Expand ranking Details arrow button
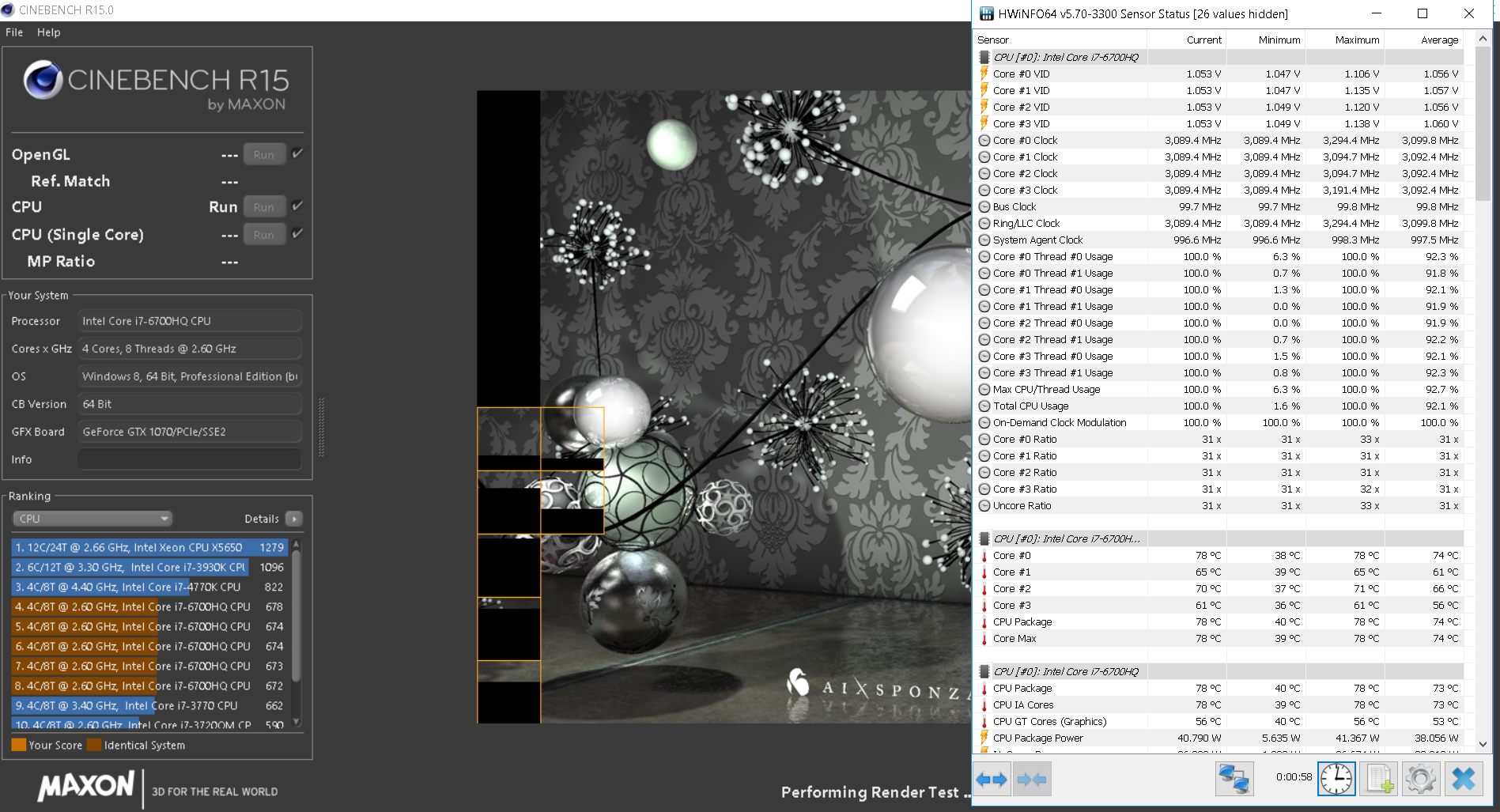1500x812 pixels. (294, 519)
